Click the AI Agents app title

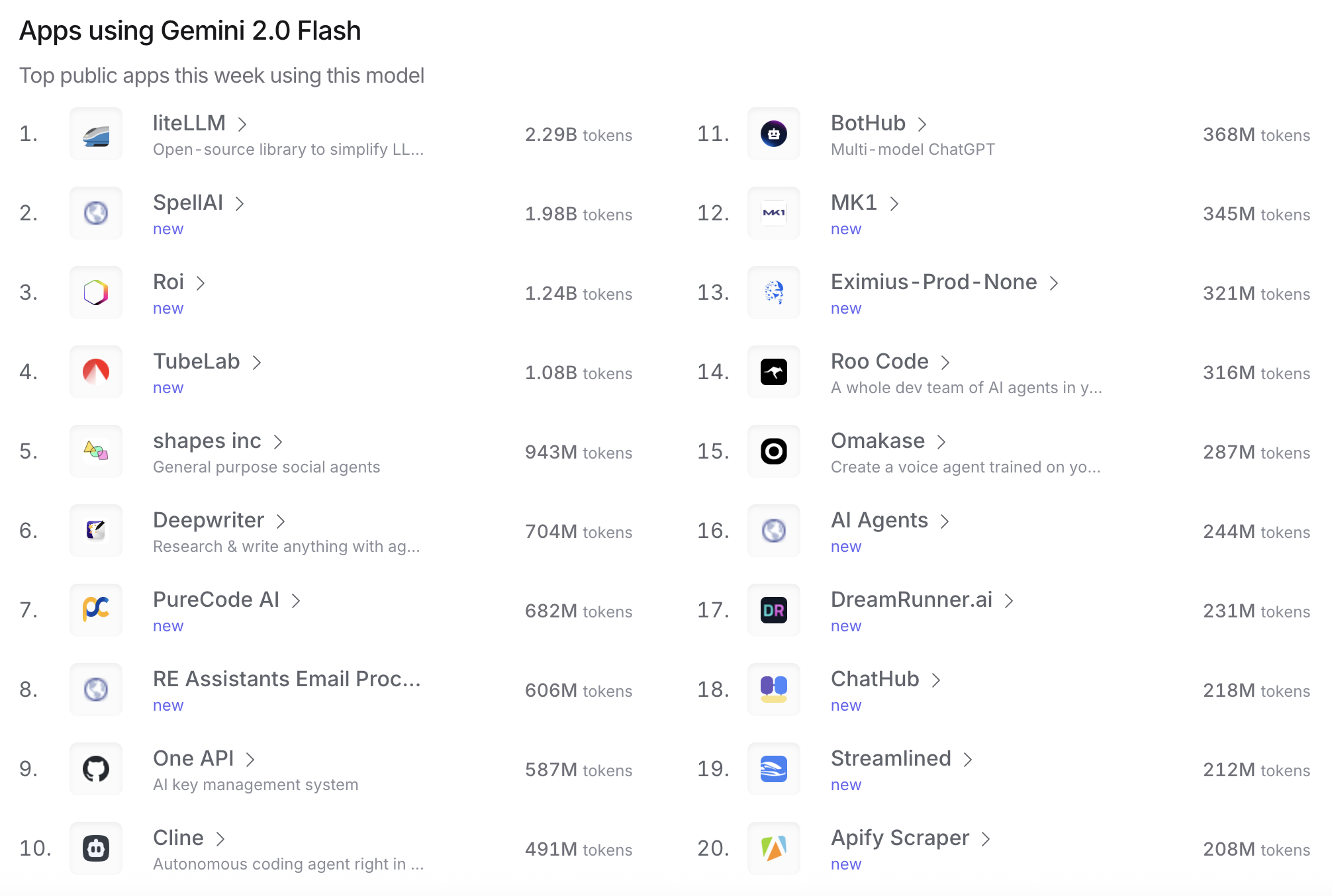(879, 521)
